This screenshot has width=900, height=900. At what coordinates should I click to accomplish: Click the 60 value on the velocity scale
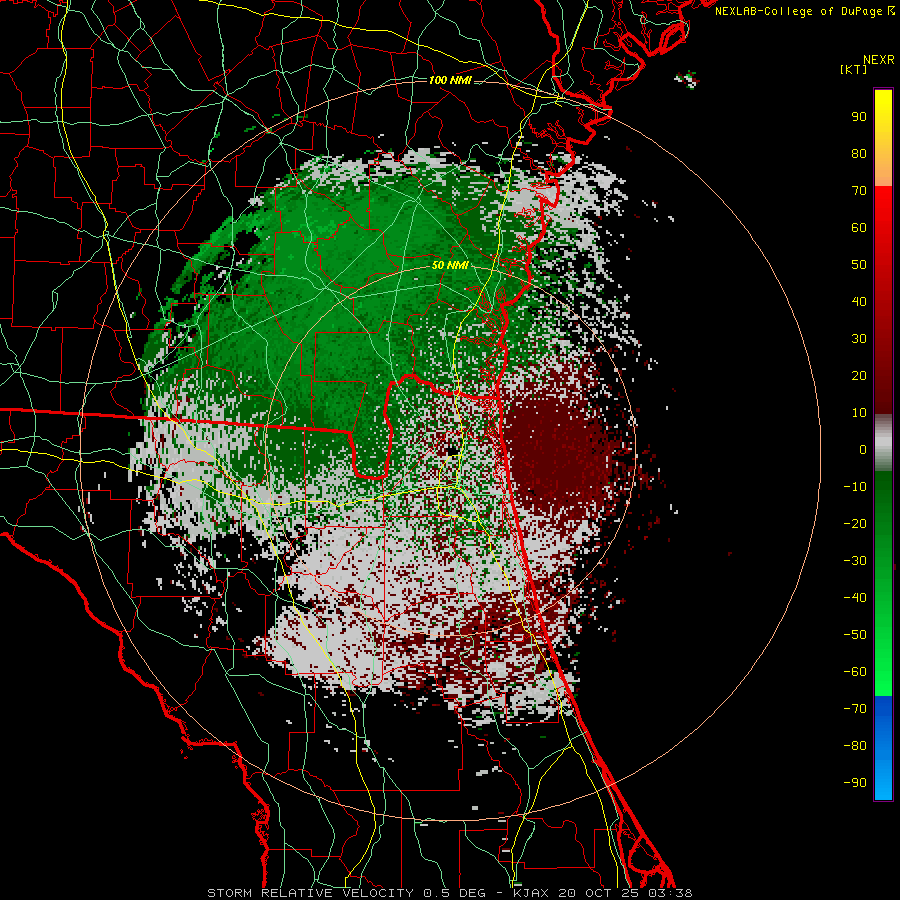coord(859,227)
